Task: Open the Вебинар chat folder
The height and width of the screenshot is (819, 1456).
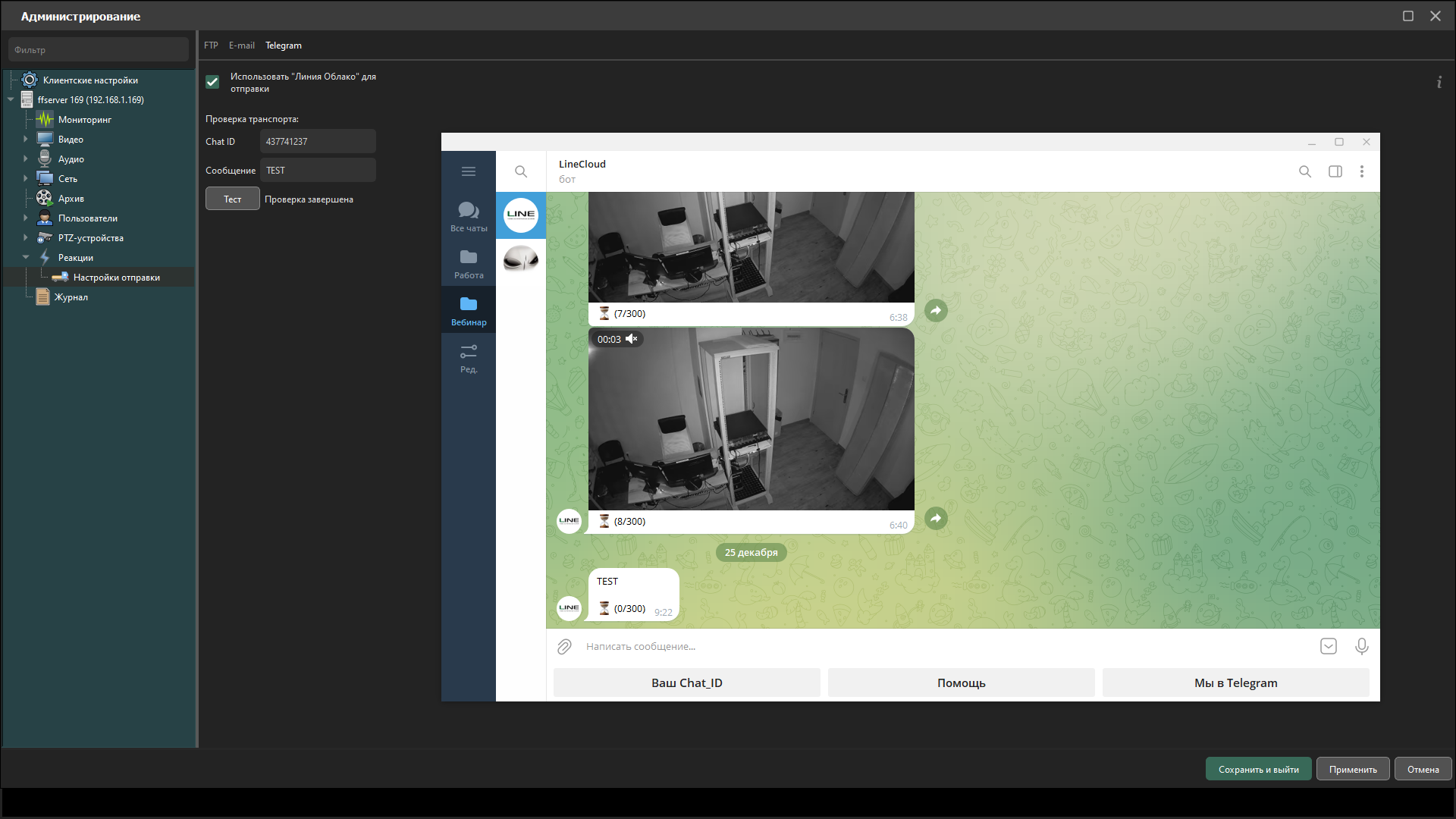Action: point(468,311)
